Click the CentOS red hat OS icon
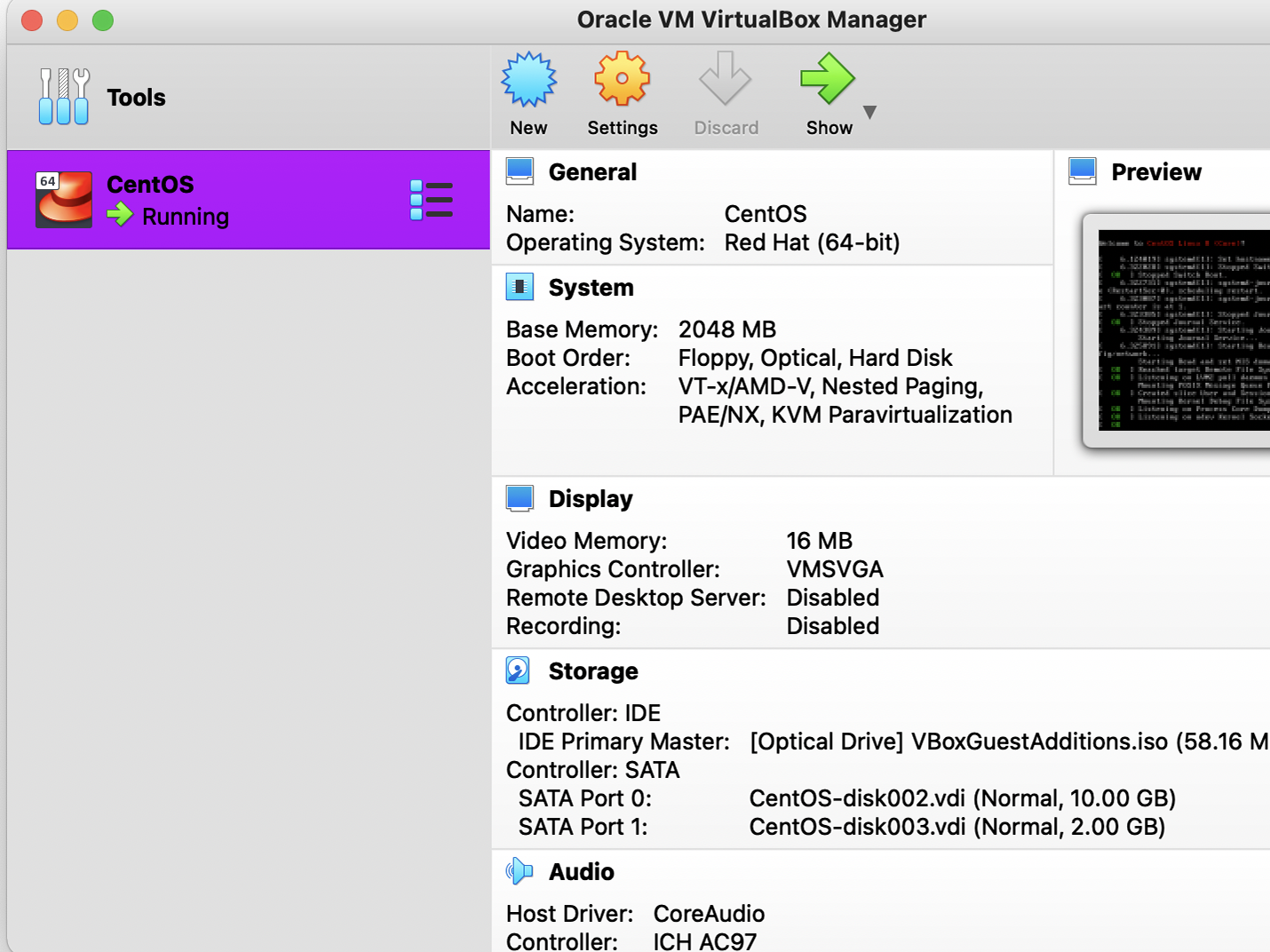 [64, 200]
